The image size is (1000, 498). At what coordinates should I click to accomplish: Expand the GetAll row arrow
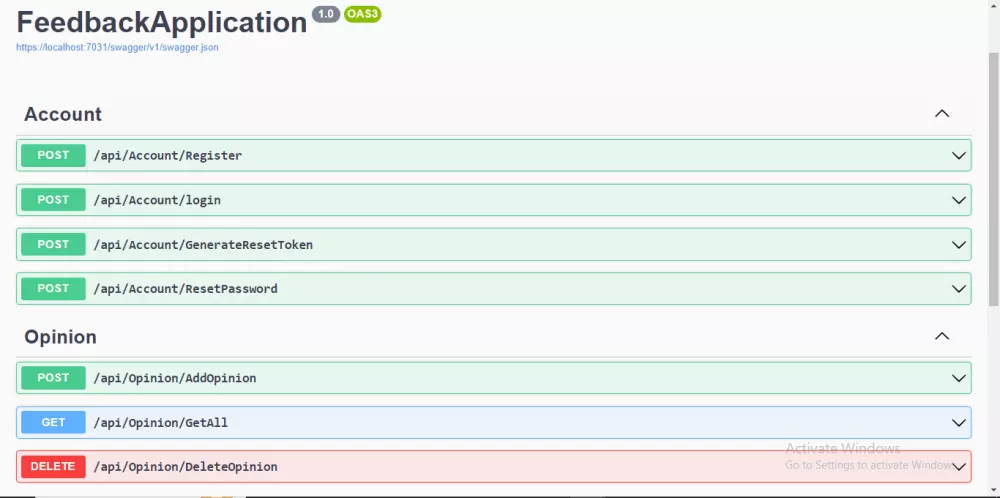[x=959, y=422]
